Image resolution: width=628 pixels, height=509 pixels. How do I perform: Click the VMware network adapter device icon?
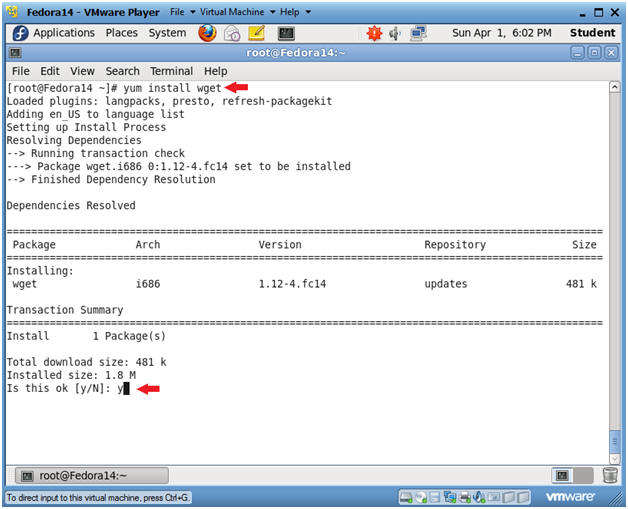point(450,497)
